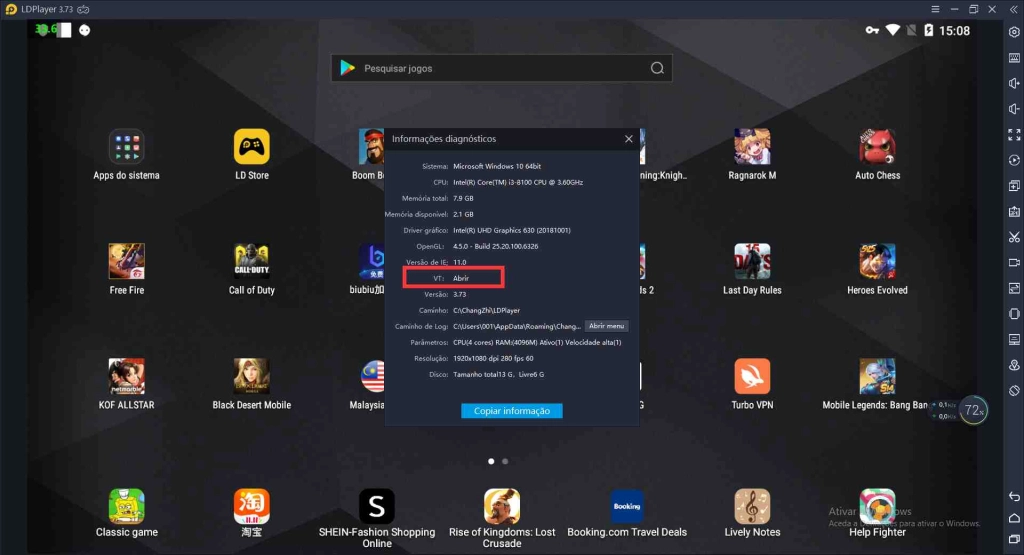Click the volume down sidebar icon
Screen dimensions: 1024x555
tap(1013, 109)
